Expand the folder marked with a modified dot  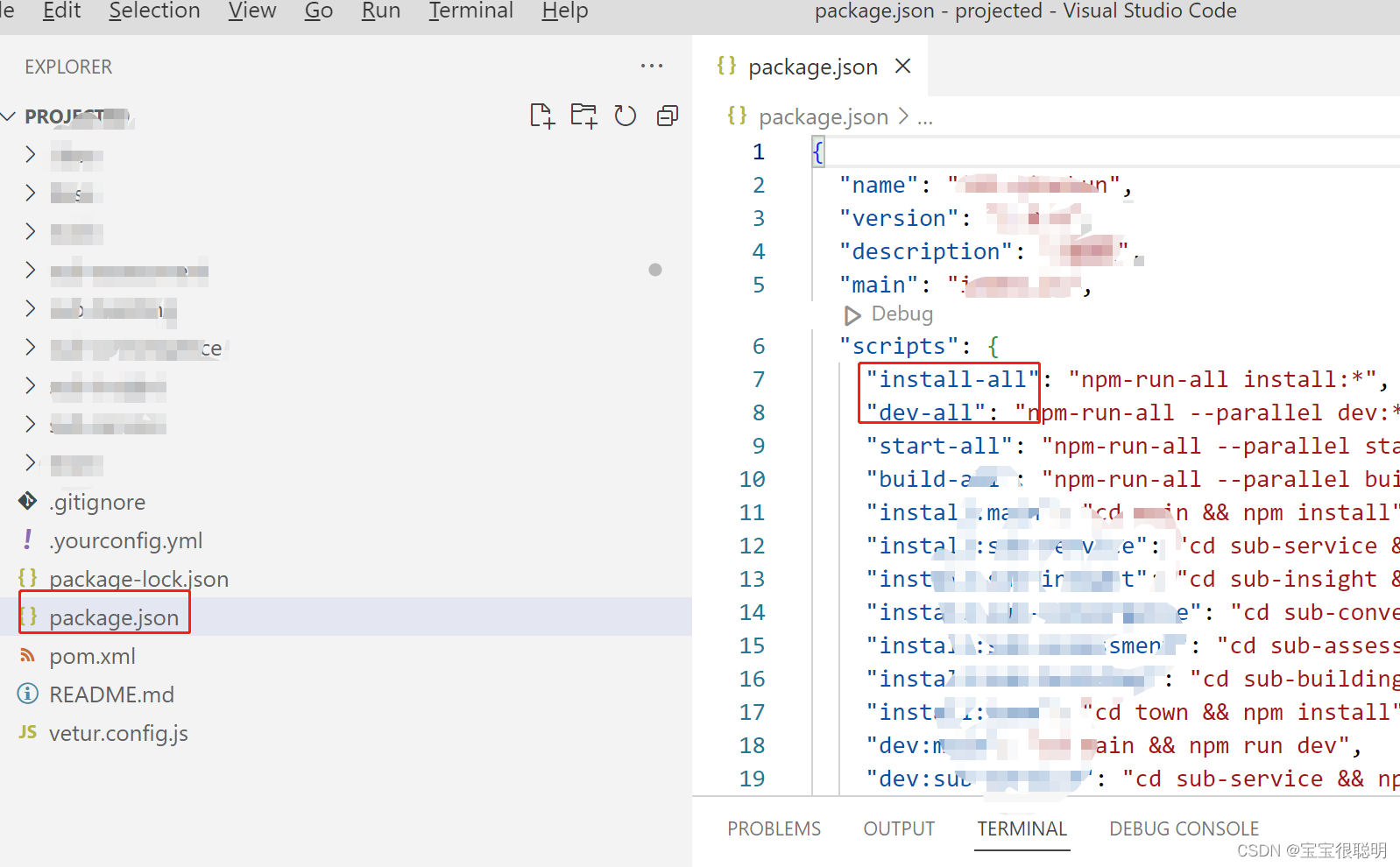(x=31, y=270)
